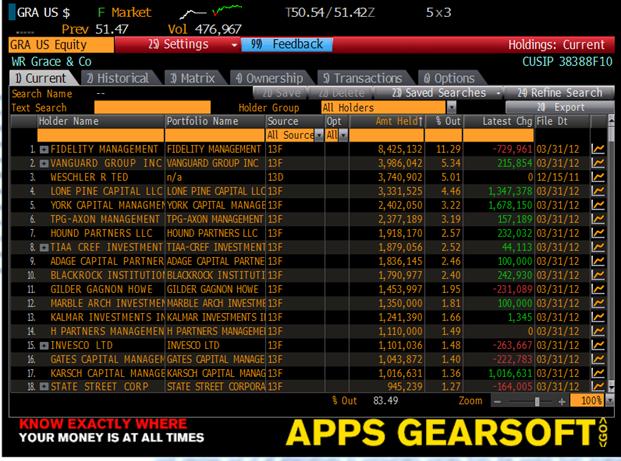The height and width of the screenshot is (461, 621).
Task: Open chart icon for Weschler R Ted row
Action: [598, 177]
